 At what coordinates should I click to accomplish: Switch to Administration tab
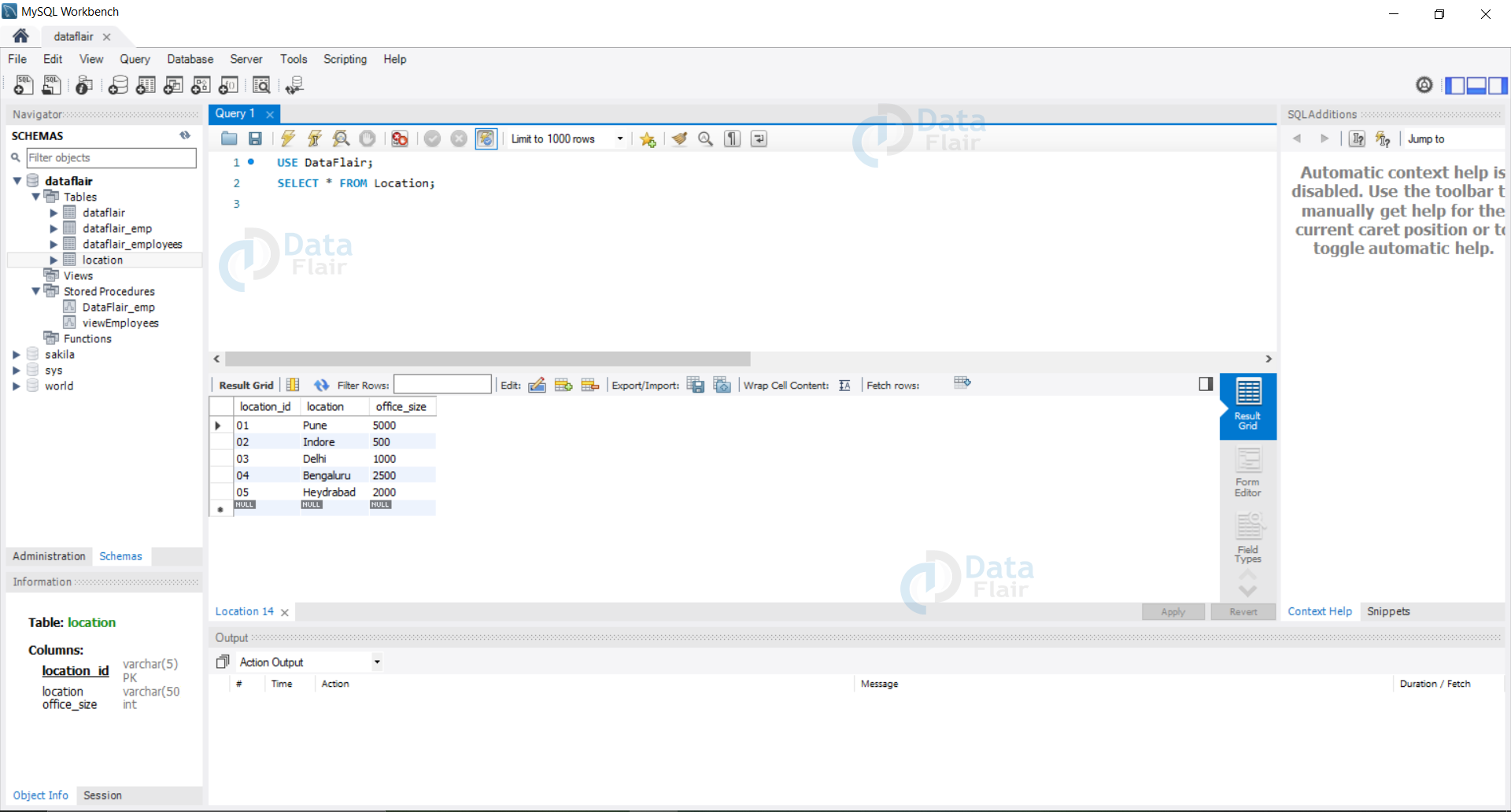[x=49, y=556]
